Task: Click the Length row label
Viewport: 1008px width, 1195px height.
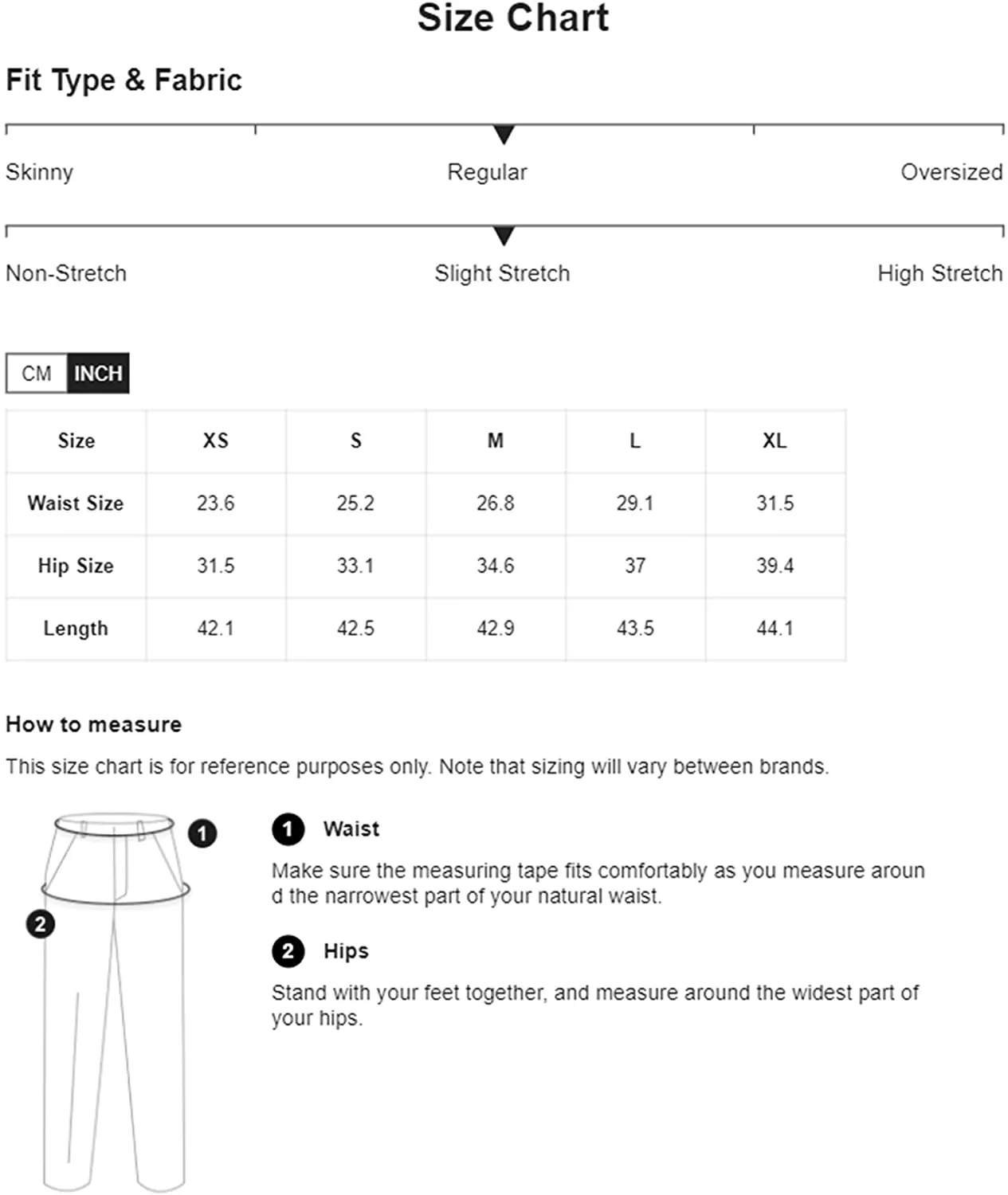Action: (x=76, y=629)
